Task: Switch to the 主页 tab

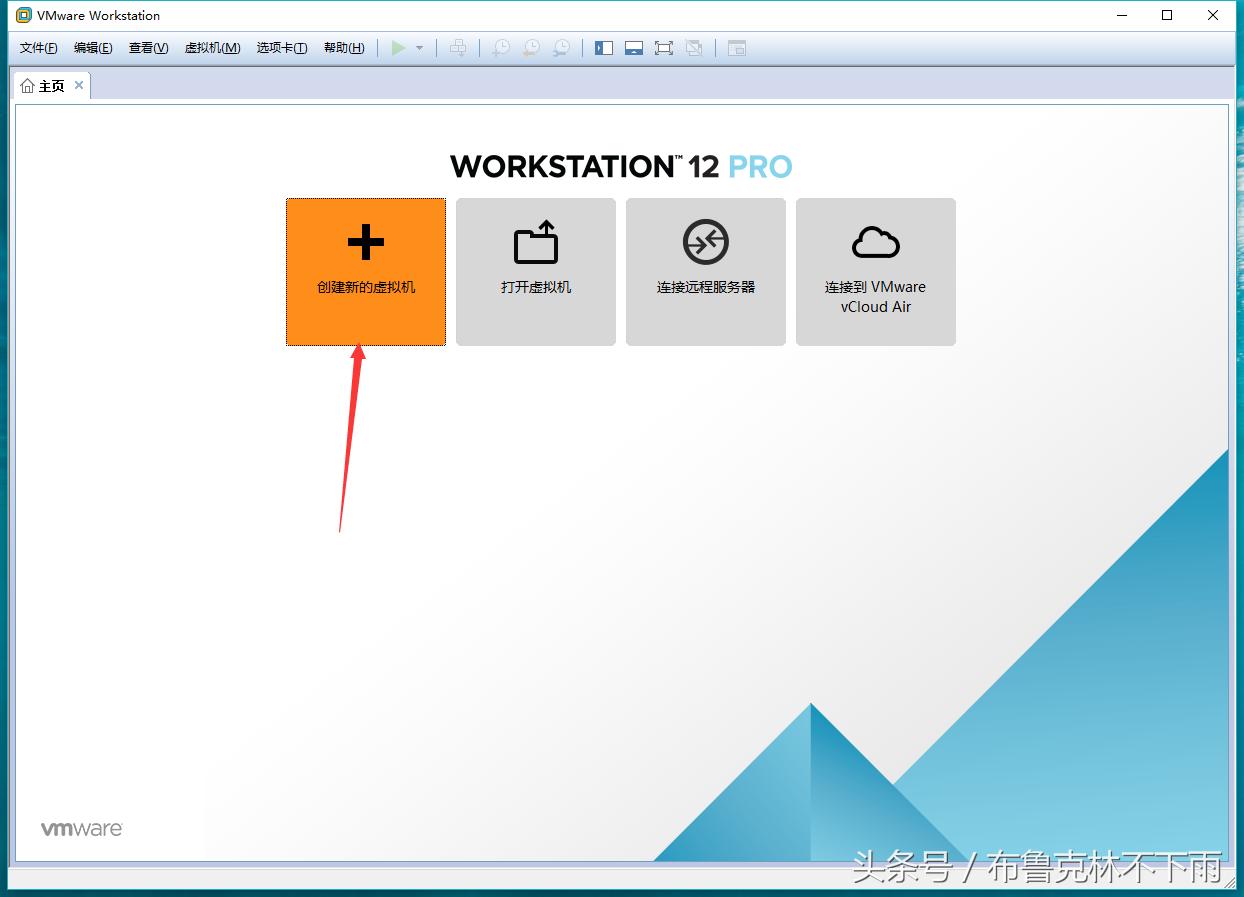Action: pos(52,85)
